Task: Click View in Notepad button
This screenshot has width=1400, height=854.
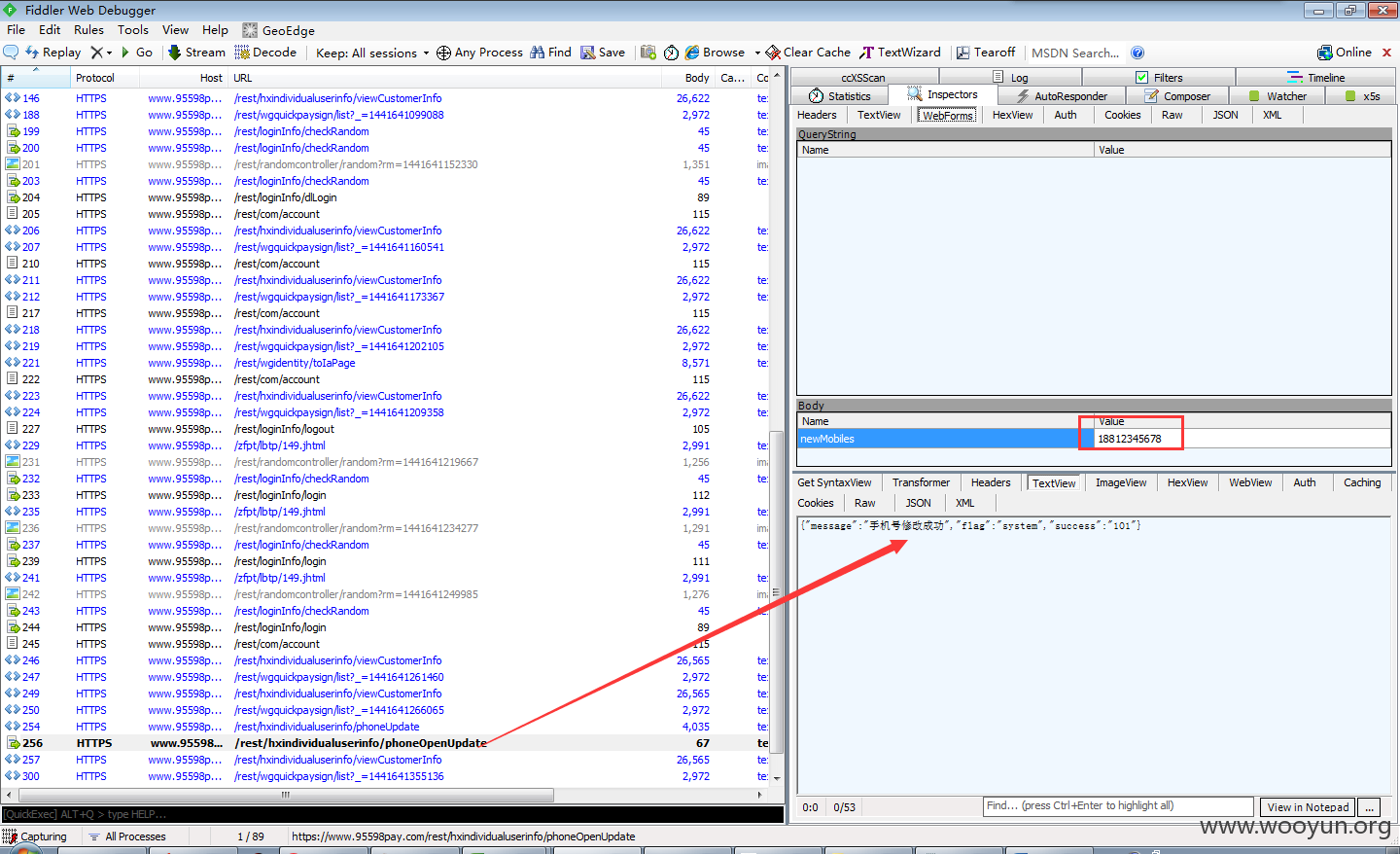Action: (1308, 807)
